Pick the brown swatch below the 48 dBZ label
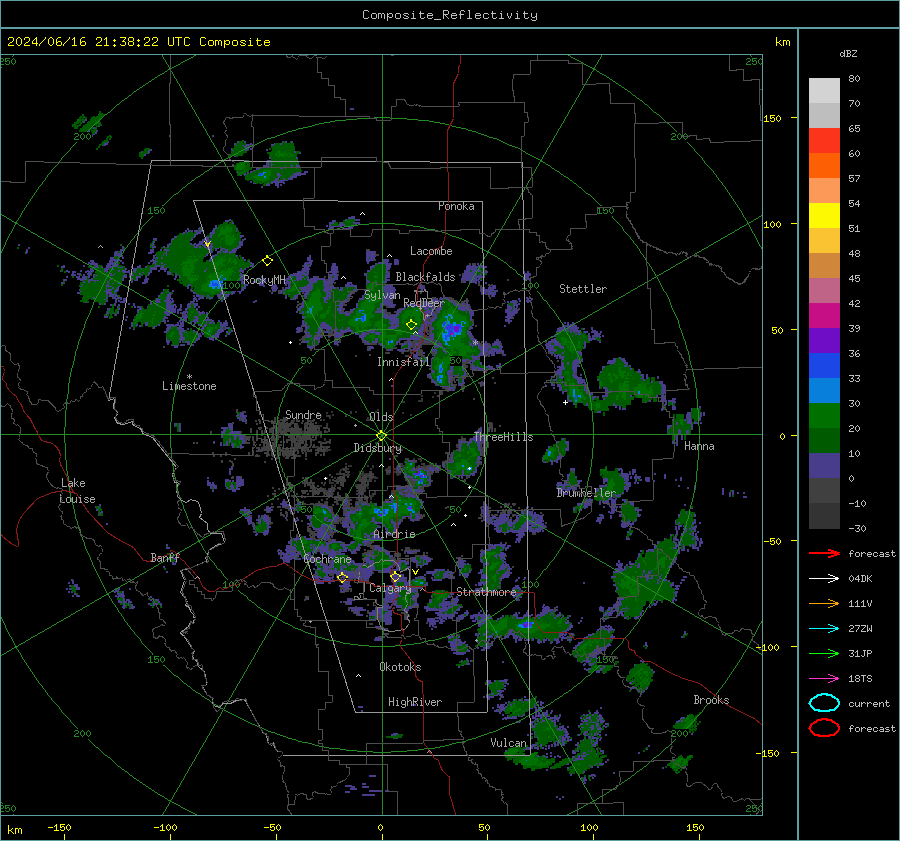The height and width of the screenshot is (841, 900). tap(824, 266)
